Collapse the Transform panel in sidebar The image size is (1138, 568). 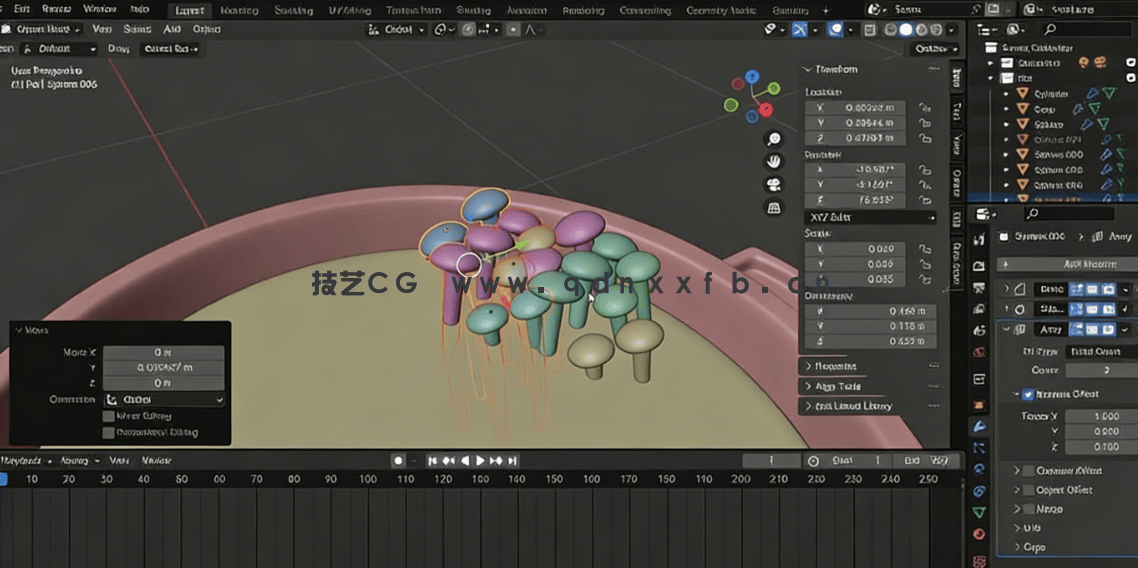point(832,70)
